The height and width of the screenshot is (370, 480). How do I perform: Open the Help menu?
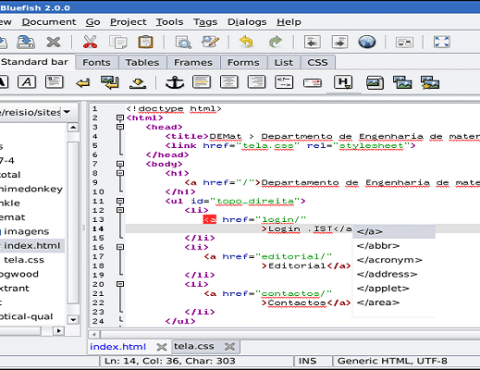point(289,22)
